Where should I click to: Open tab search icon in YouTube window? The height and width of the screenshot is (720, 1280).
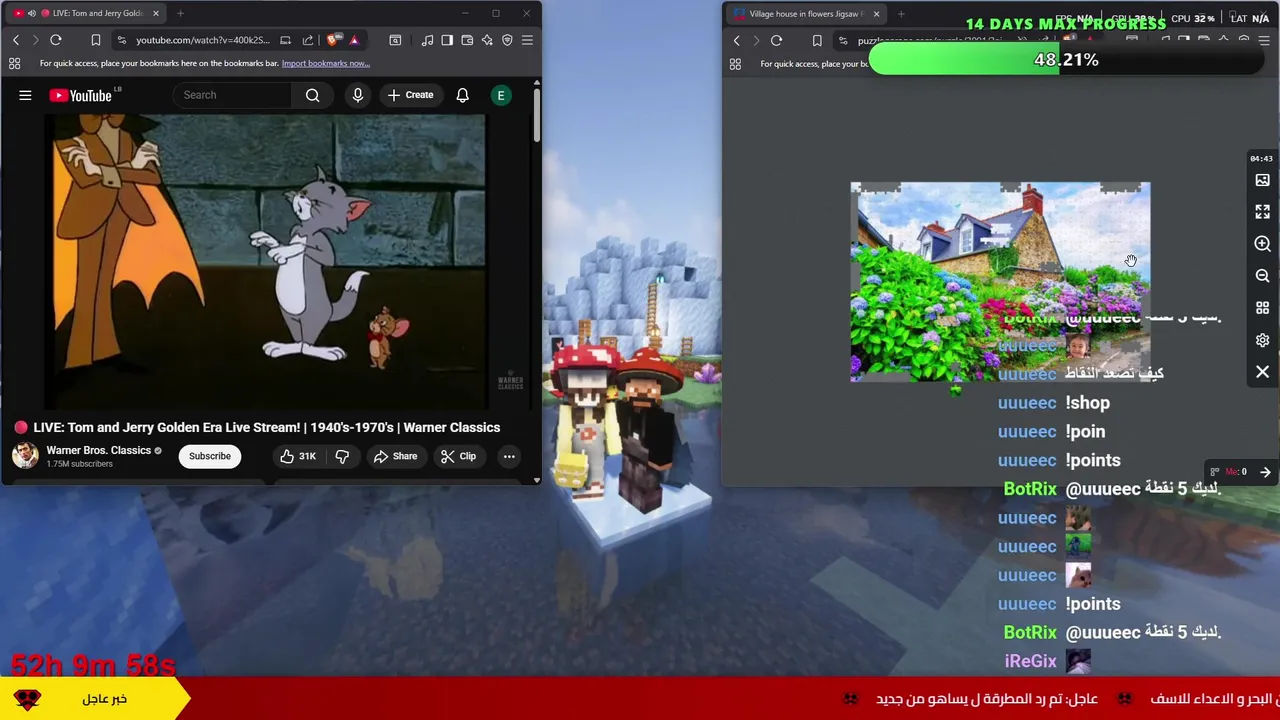(395, 40)
